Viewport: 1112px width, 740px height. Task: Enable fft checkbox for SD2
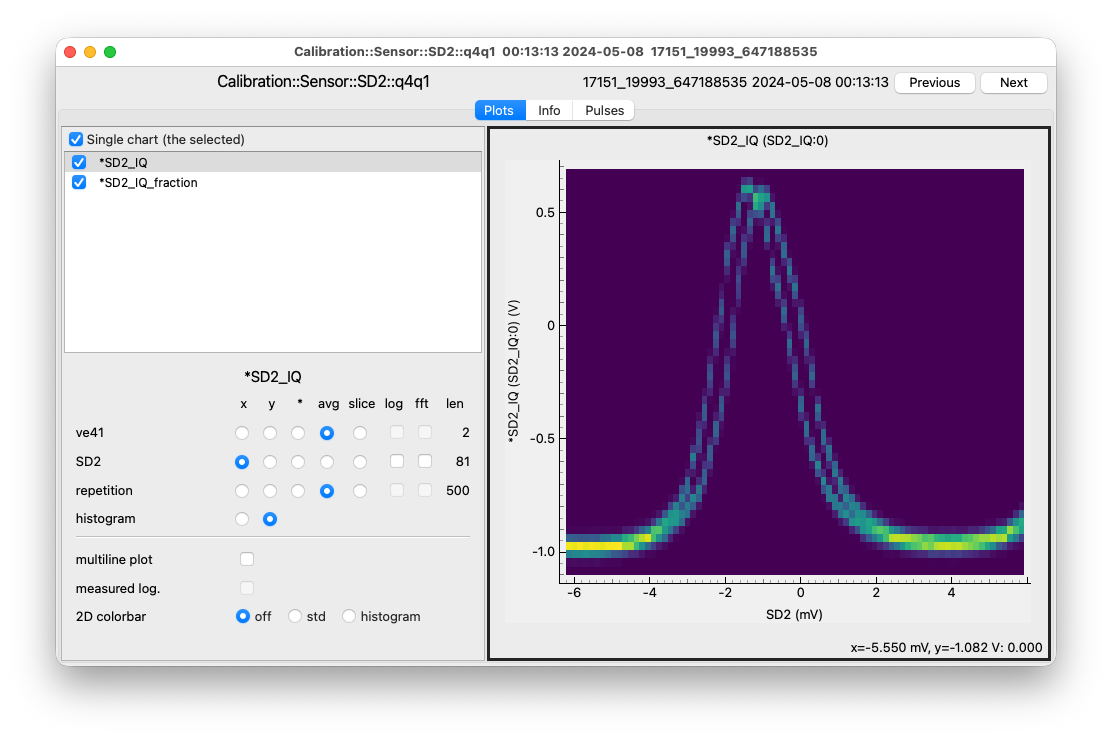[x=424, y=461]
